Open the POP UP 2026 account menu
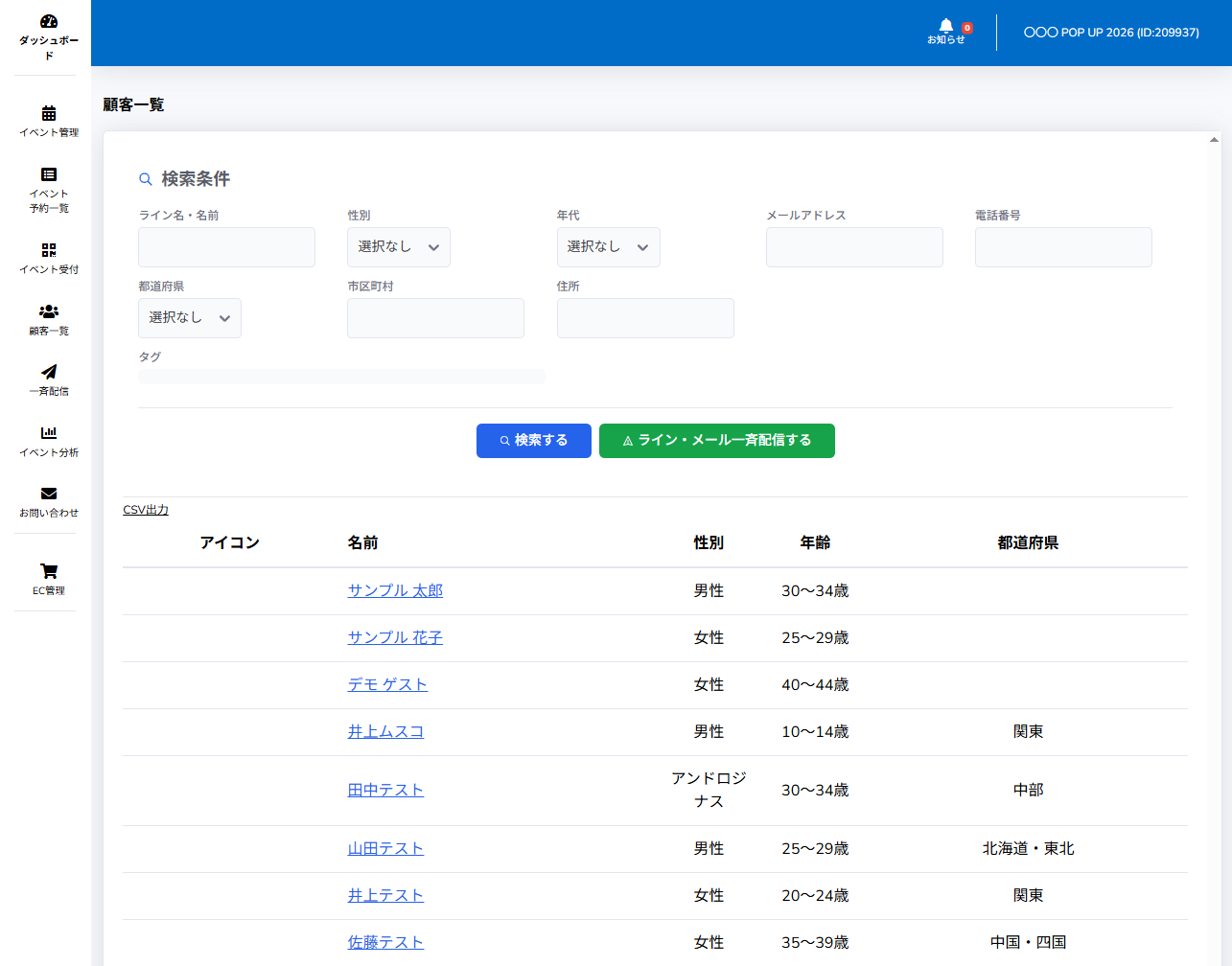The image size is (1232, 966). (x=1111, y=33)
